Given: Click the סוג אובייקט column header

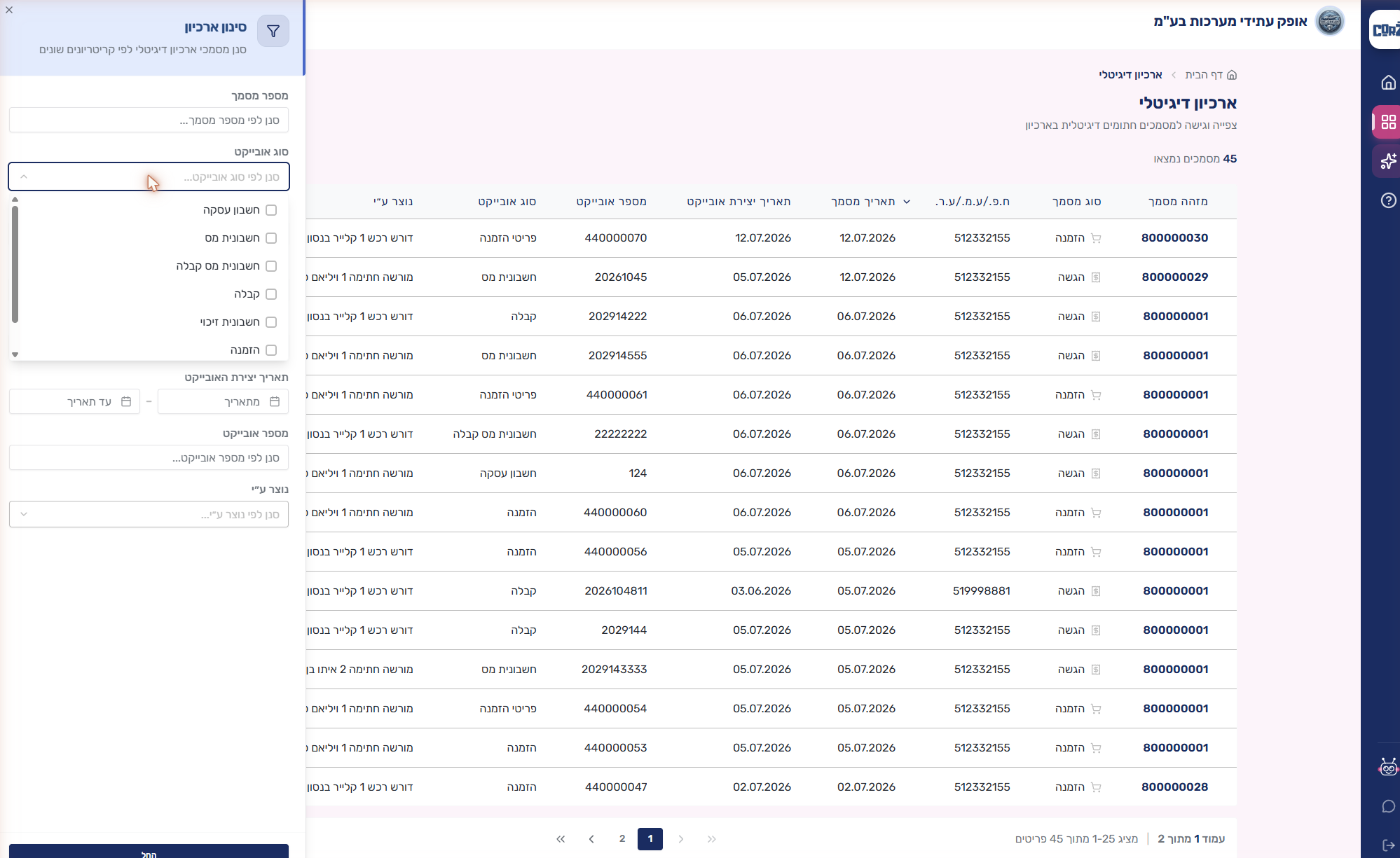Looking at the screenshot, I should tap(507, 202).
